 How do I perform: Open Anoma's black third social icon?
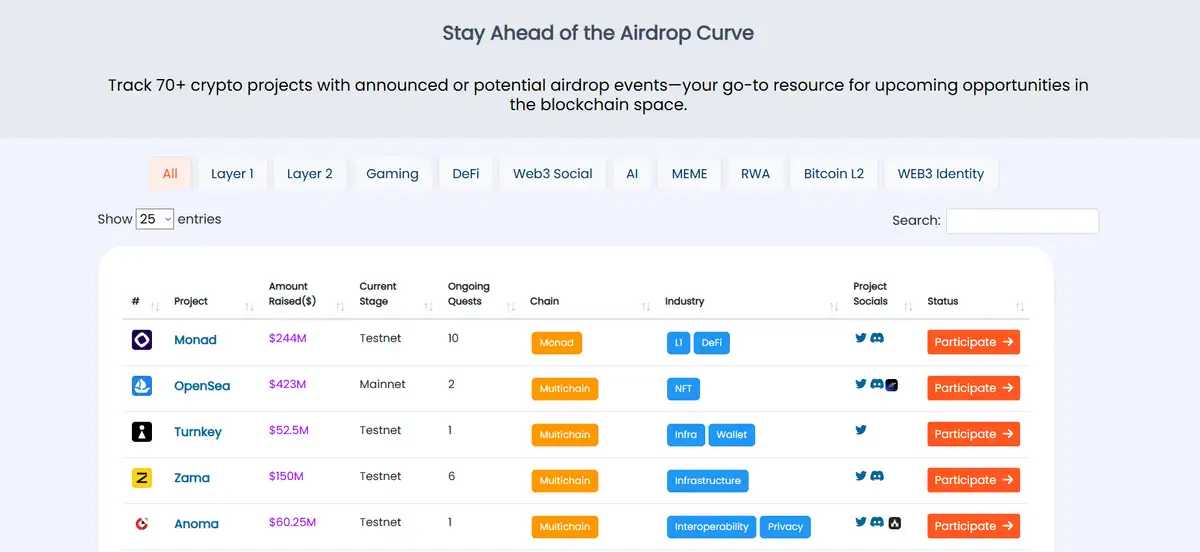(892, 522)
